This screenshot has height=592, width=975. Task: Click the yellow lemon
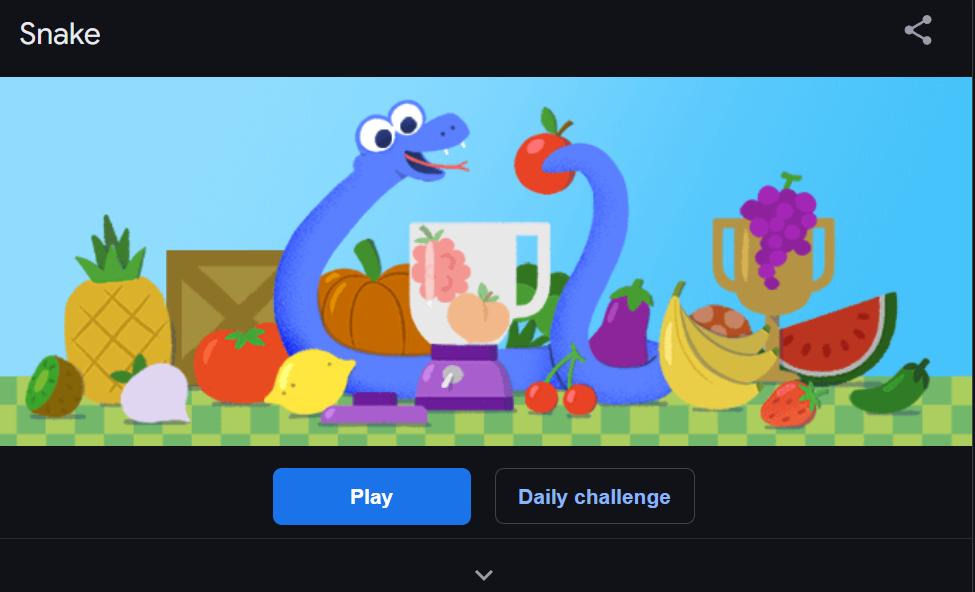[x=309, y=381]
